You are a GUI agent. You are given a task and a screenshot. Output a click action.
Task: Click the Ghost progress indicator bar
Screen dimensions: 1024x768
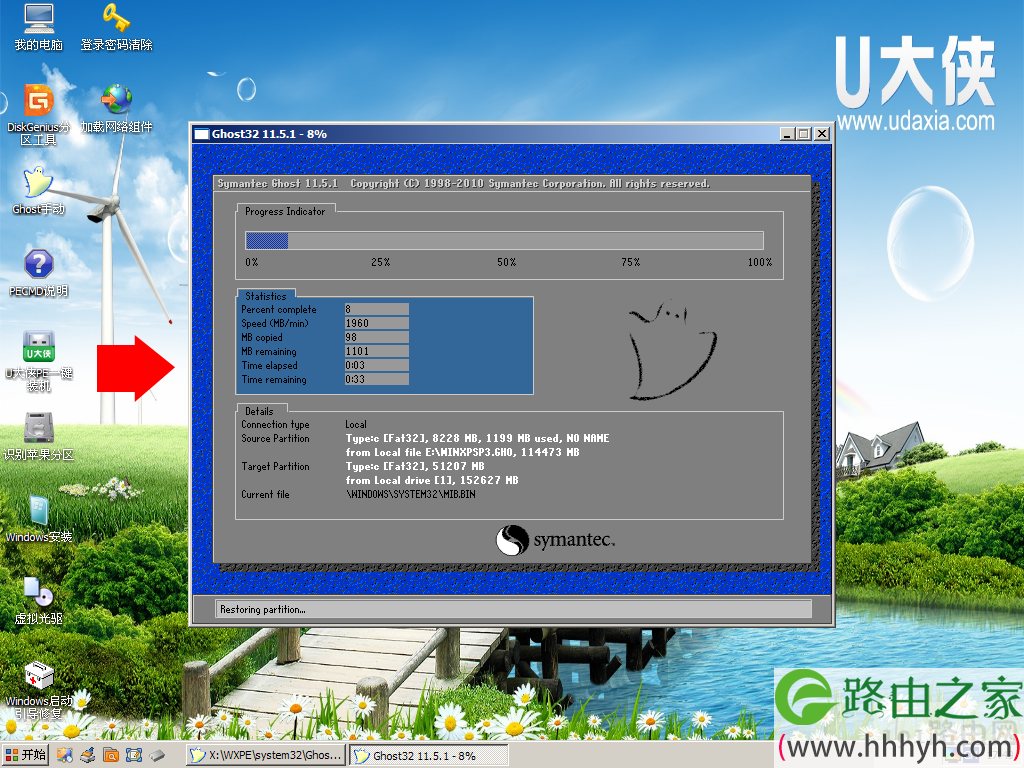tap(504, 240)
